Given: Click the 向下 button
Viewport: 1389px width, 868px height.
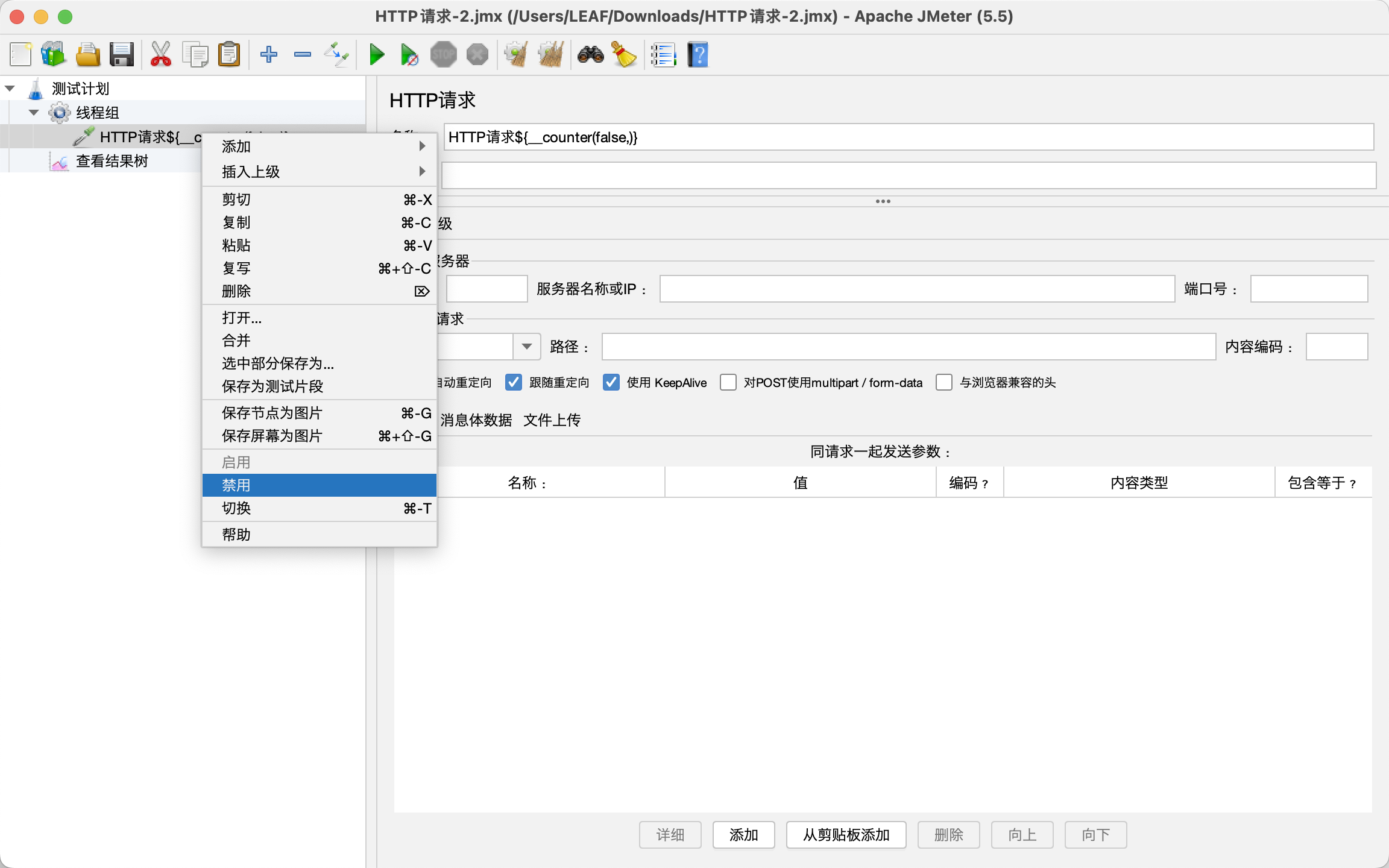Looking at the screenshot, I should coord(1095,835).
